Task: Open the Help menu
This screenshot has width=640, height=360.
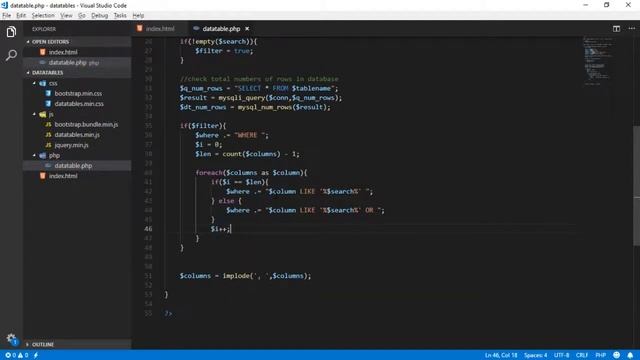Action: [x=138, y=16]
